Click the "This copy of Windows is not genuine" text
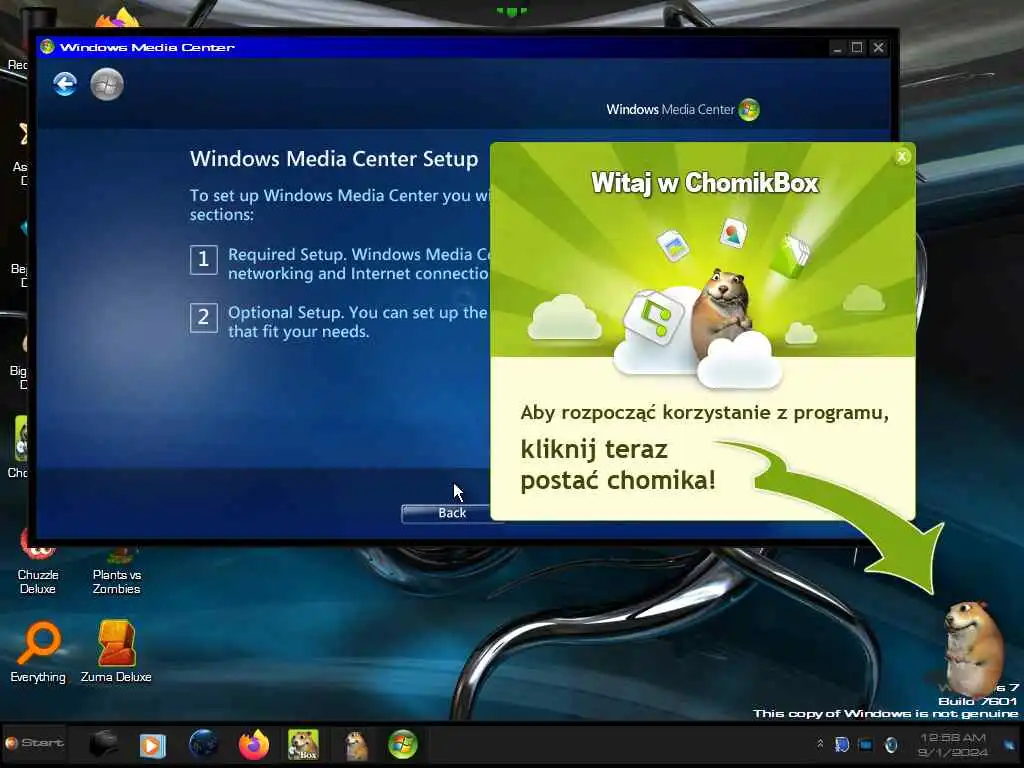This screenshot has width=1024, height=768. click(x=885, y=714)
